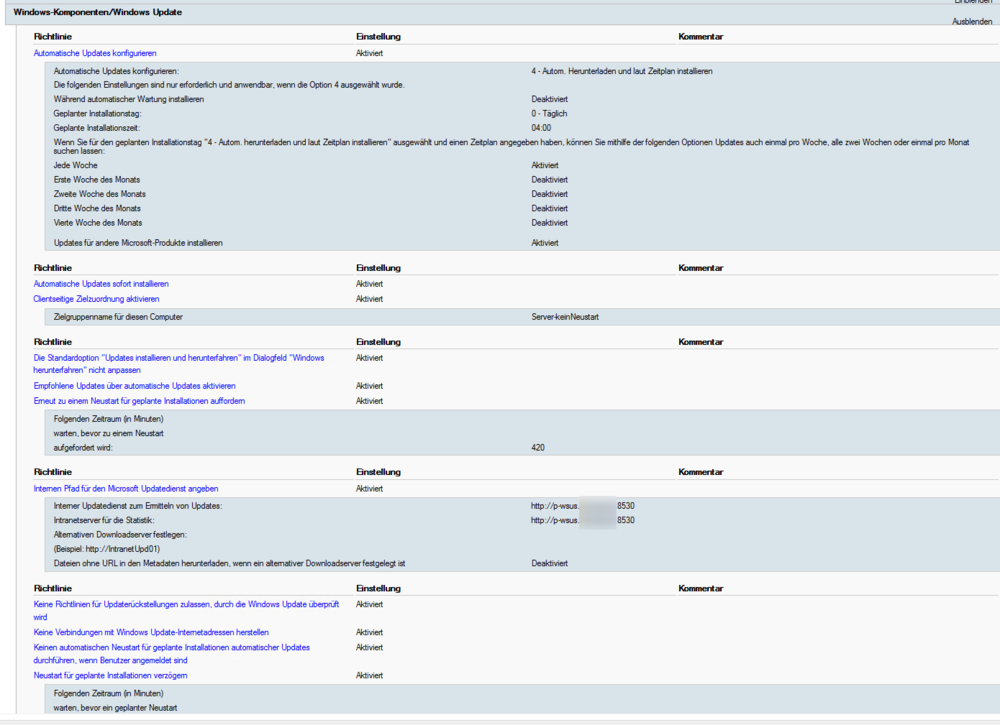The width and height of the screenshot is (1000, 725).
Task: Click the 'Automatische Updates sofort installieren' link
Action: coord(101,284)
